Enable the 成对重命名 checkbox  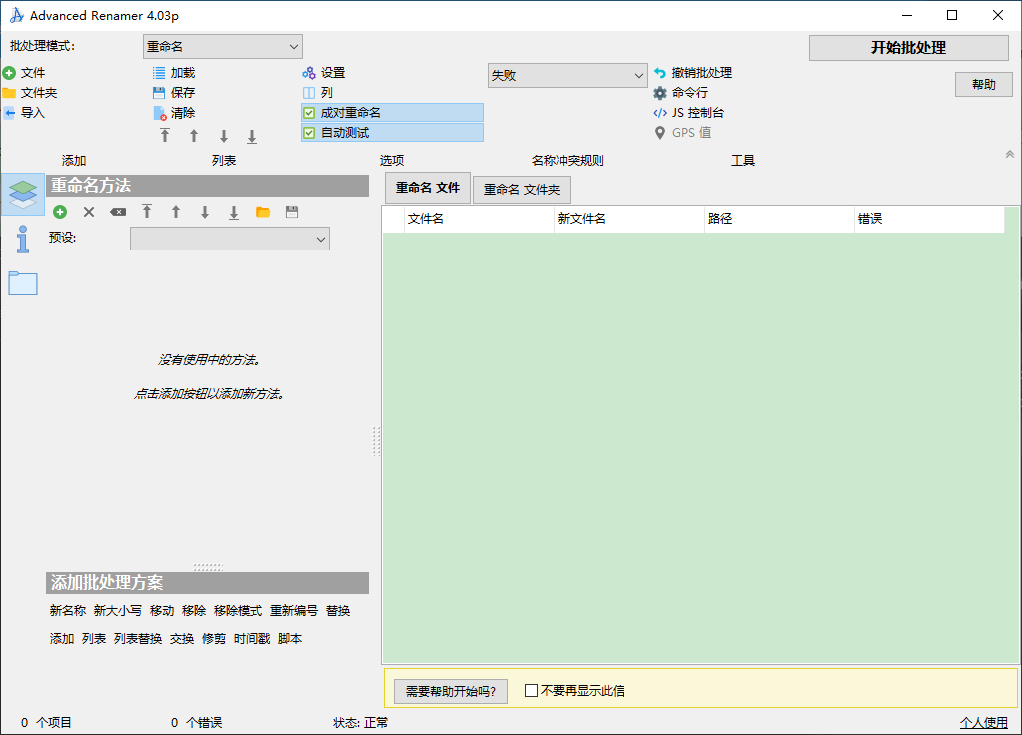pos(309,112)
